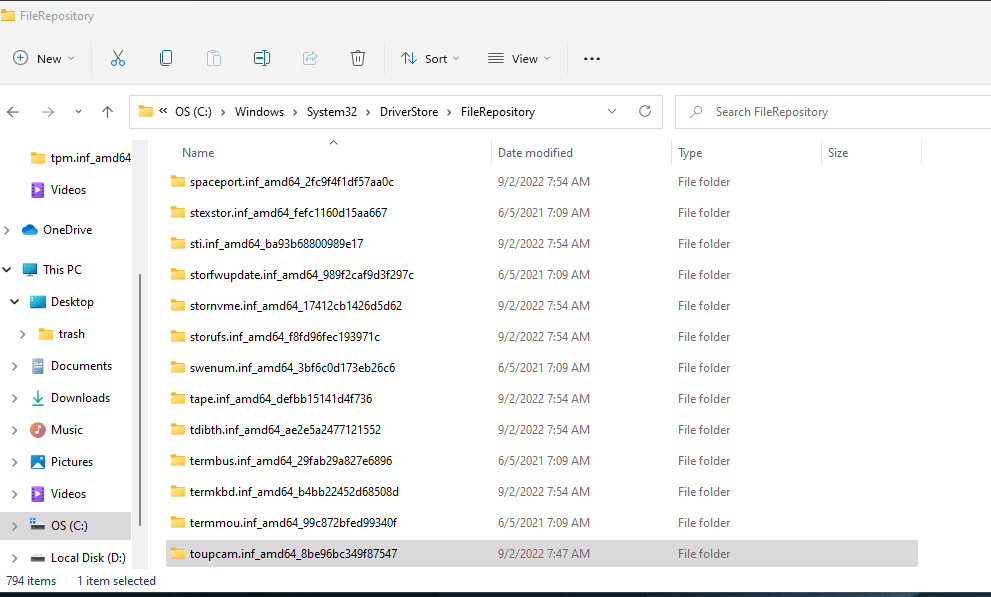Select the toupcam.inf_amd64_8be96bc349f87547 folder
Viewport: 991px width, 597px height.
tap(542, 553)
